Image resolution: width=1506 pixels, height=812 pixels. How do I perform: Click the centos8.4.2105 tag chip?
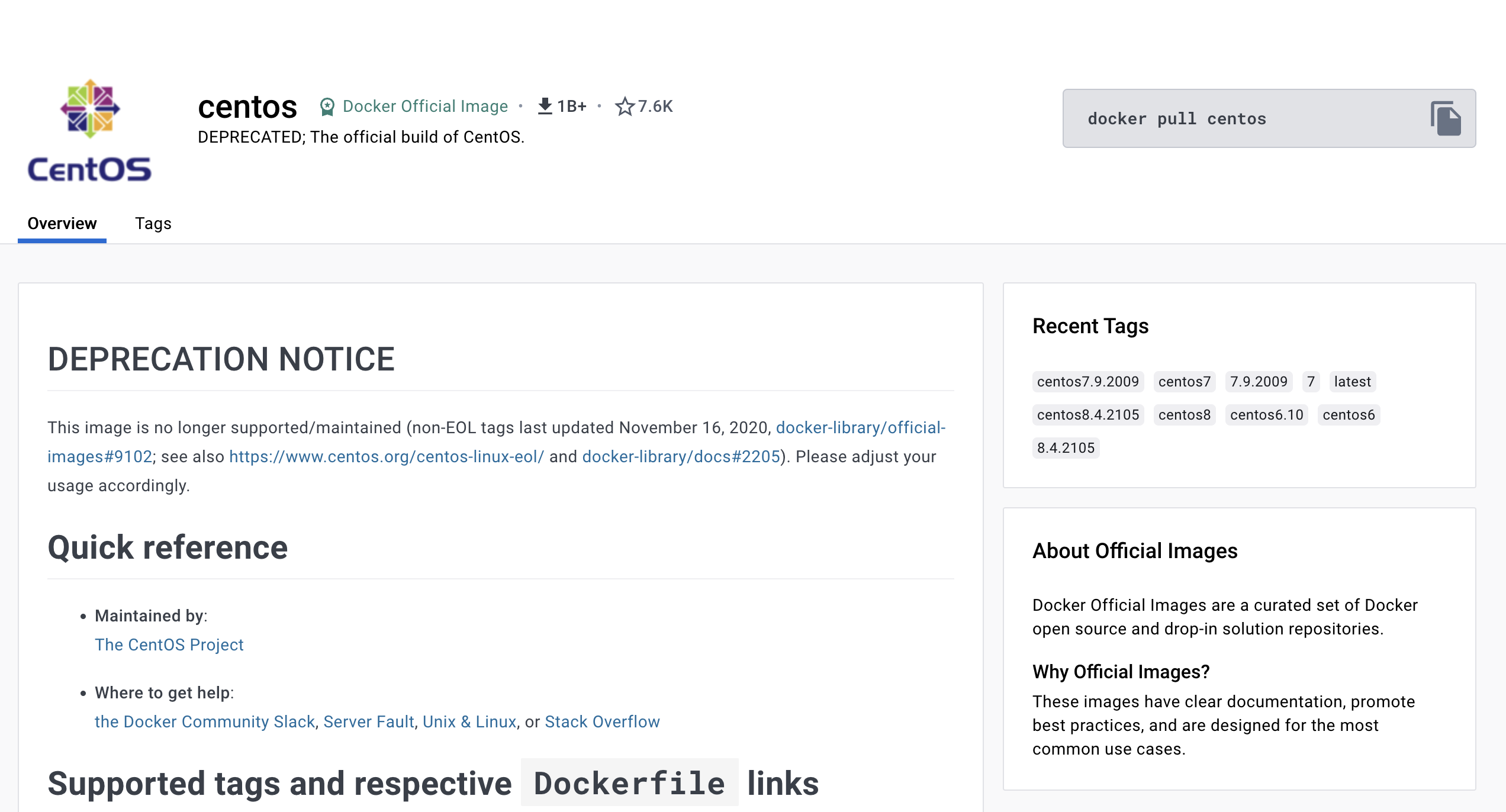click(x=1087, y=415)
